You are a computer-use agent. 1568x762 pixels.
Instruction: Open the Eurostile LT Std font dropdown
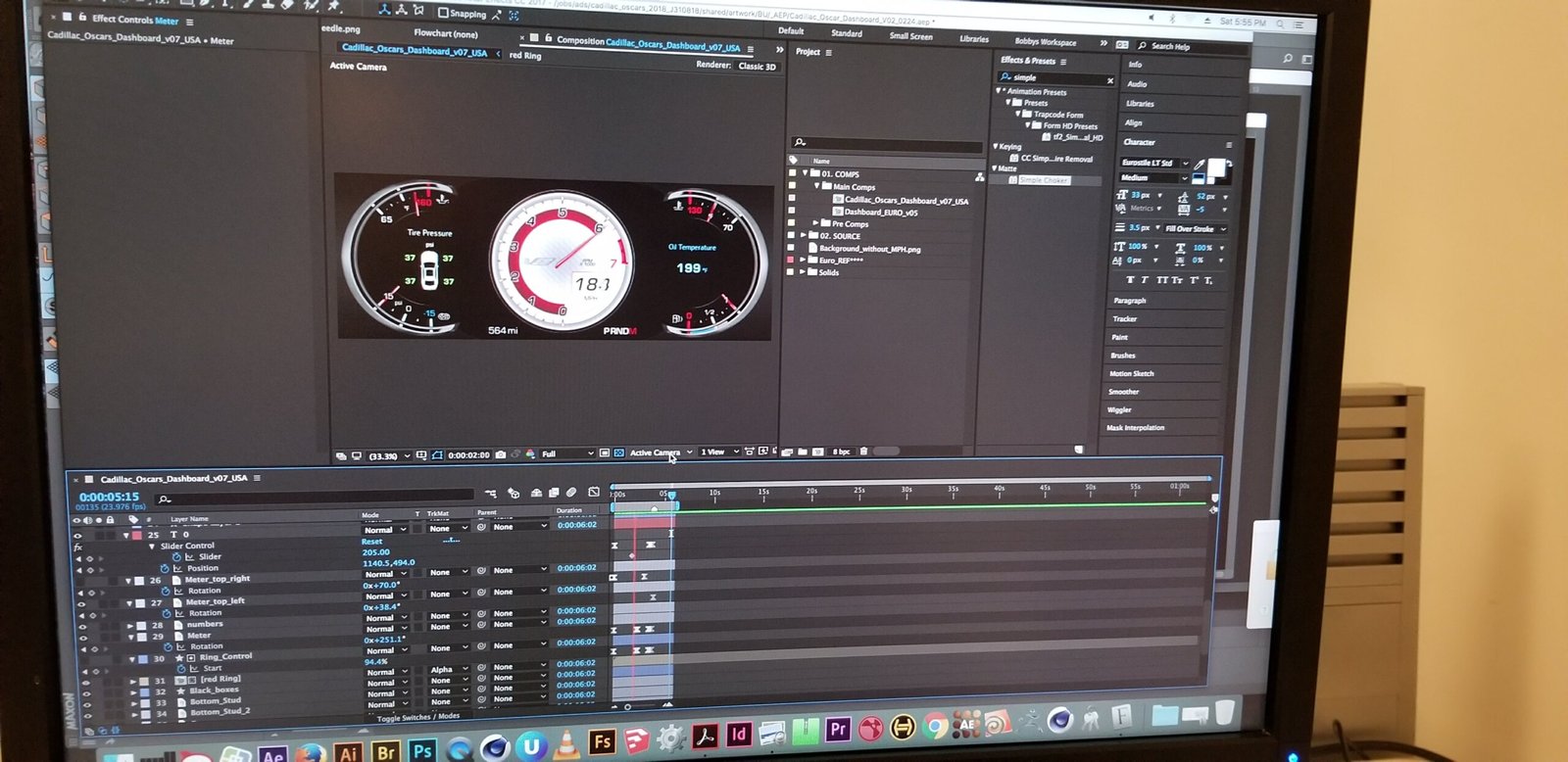point(1154,163)
